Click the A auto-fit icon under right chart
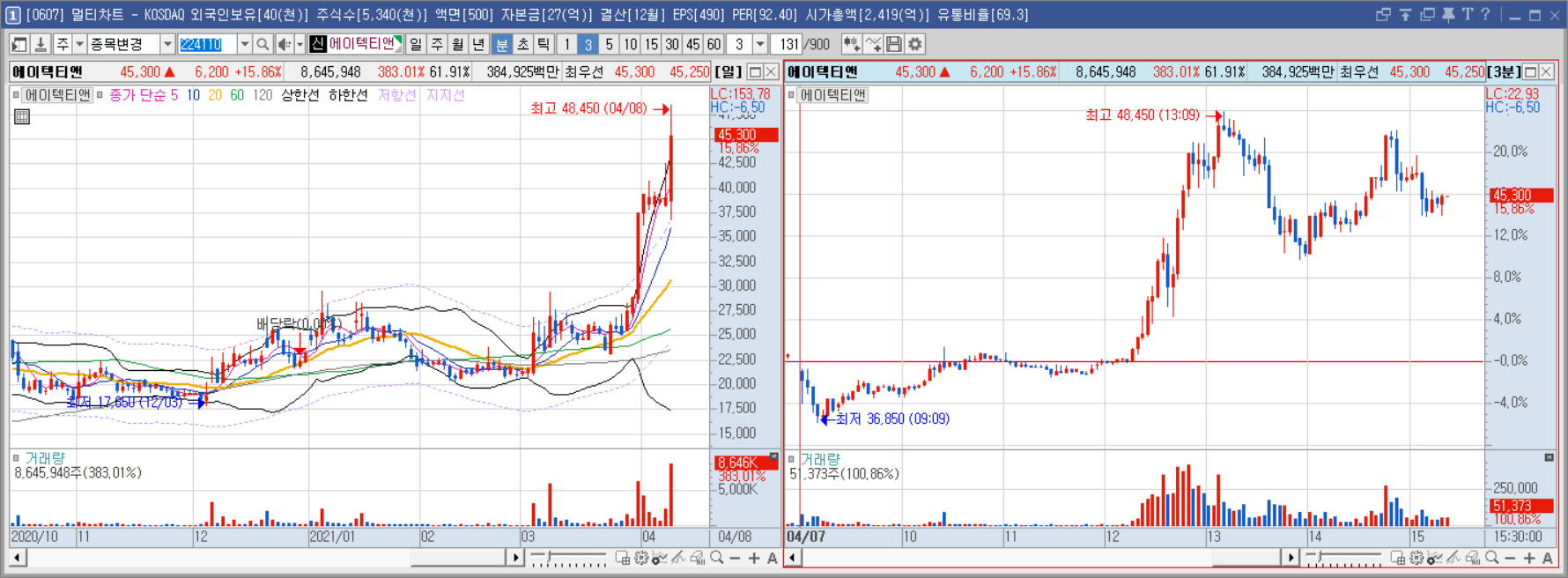The image size is (1568, 578). (x=1548, y=558)
